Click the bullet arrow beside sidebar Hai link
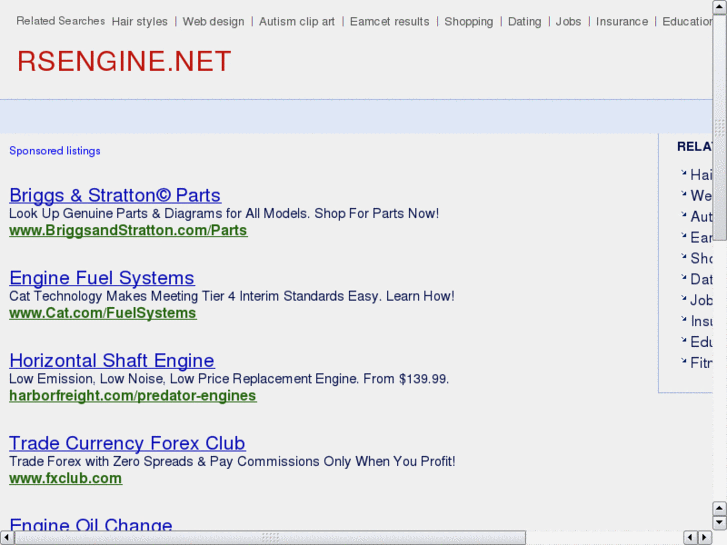Image resolution: width=727 pixels, height=545 pixels. click(683, 173)
